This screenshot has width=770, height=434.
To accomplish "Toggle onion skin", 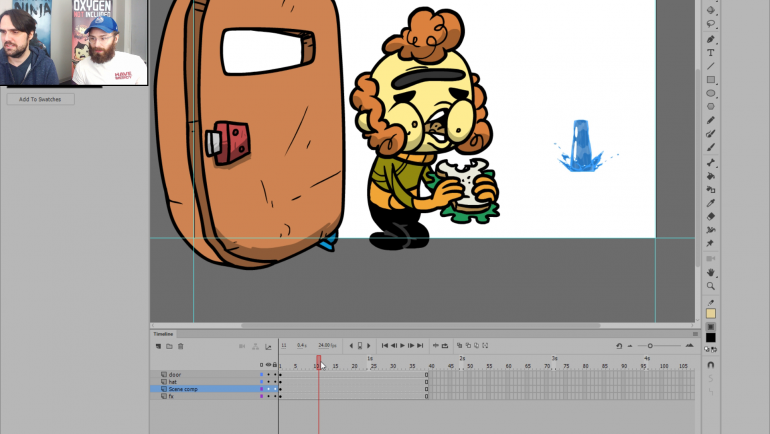I will (x=460, y=346).
